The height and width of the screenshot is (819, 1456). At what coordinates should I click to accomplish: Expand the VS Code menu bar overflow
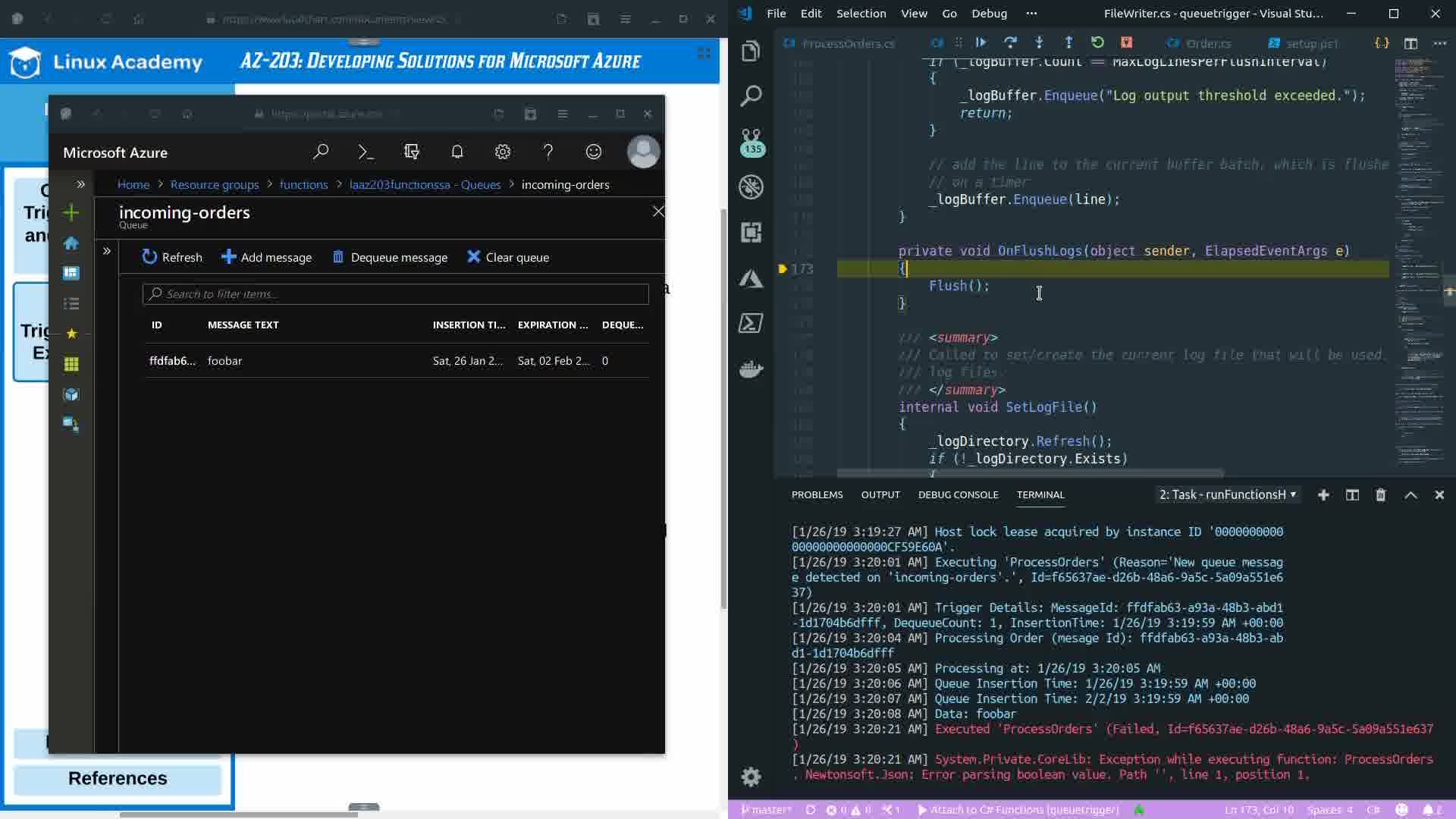[1031, 14]
